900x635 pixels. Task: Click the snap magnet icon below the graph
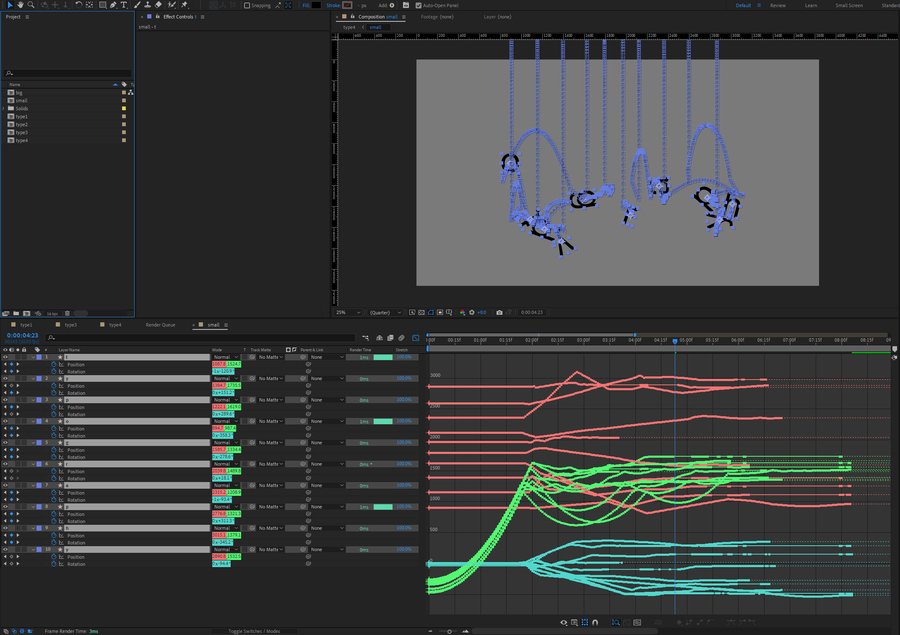click(x=596, y=623)
